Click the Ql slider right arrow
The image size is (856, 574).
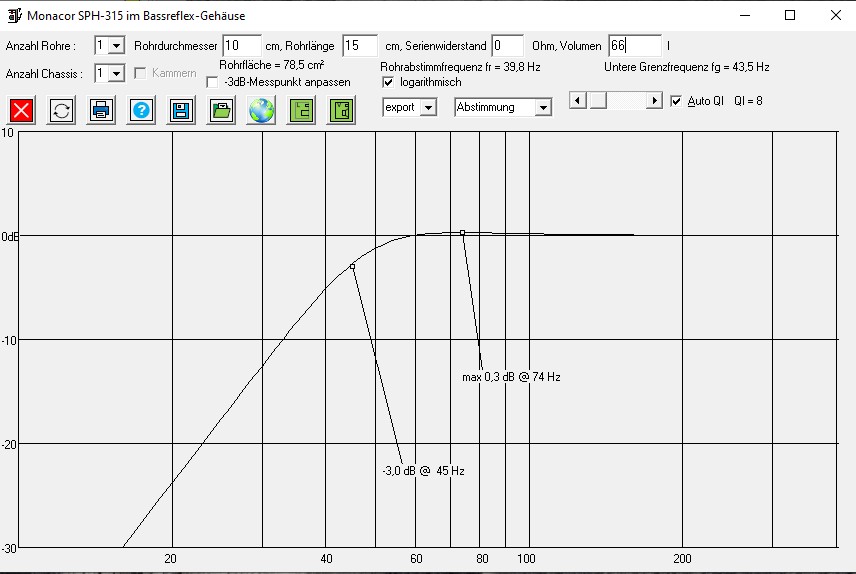[655, 101]
